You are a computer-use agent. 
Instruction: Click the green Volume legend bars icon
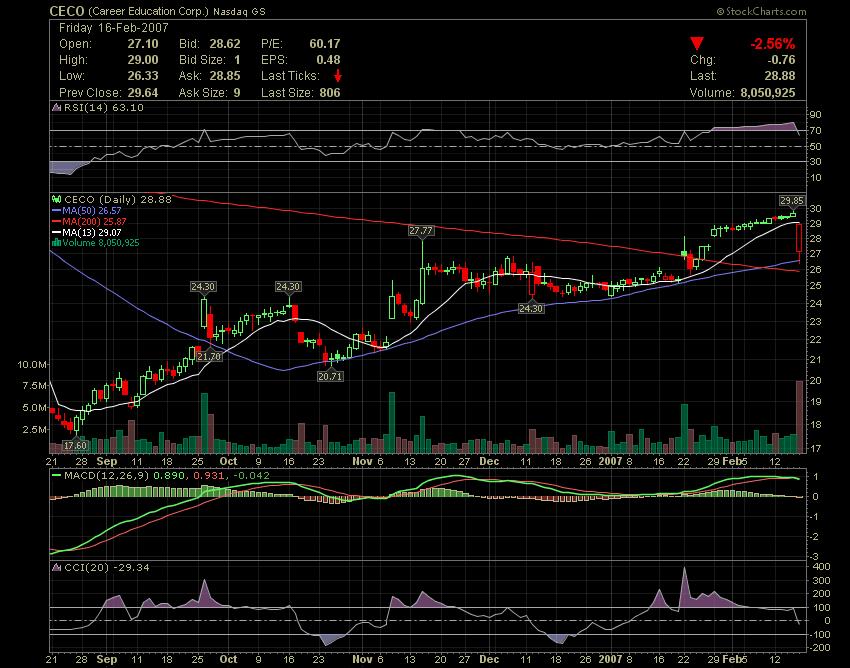[56, 243]
